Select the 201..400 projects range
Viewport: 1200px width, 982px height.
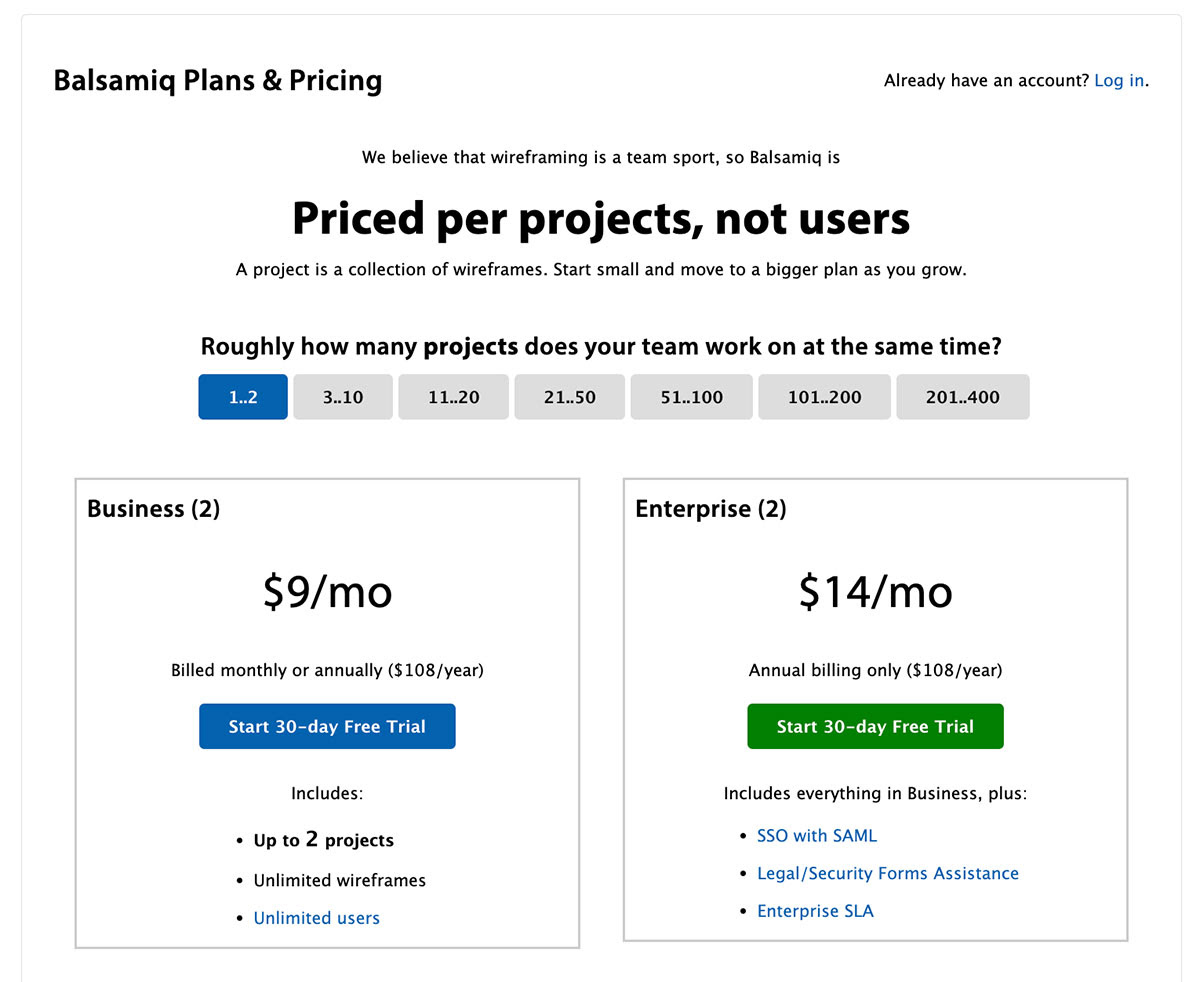(x=962, y=397)
